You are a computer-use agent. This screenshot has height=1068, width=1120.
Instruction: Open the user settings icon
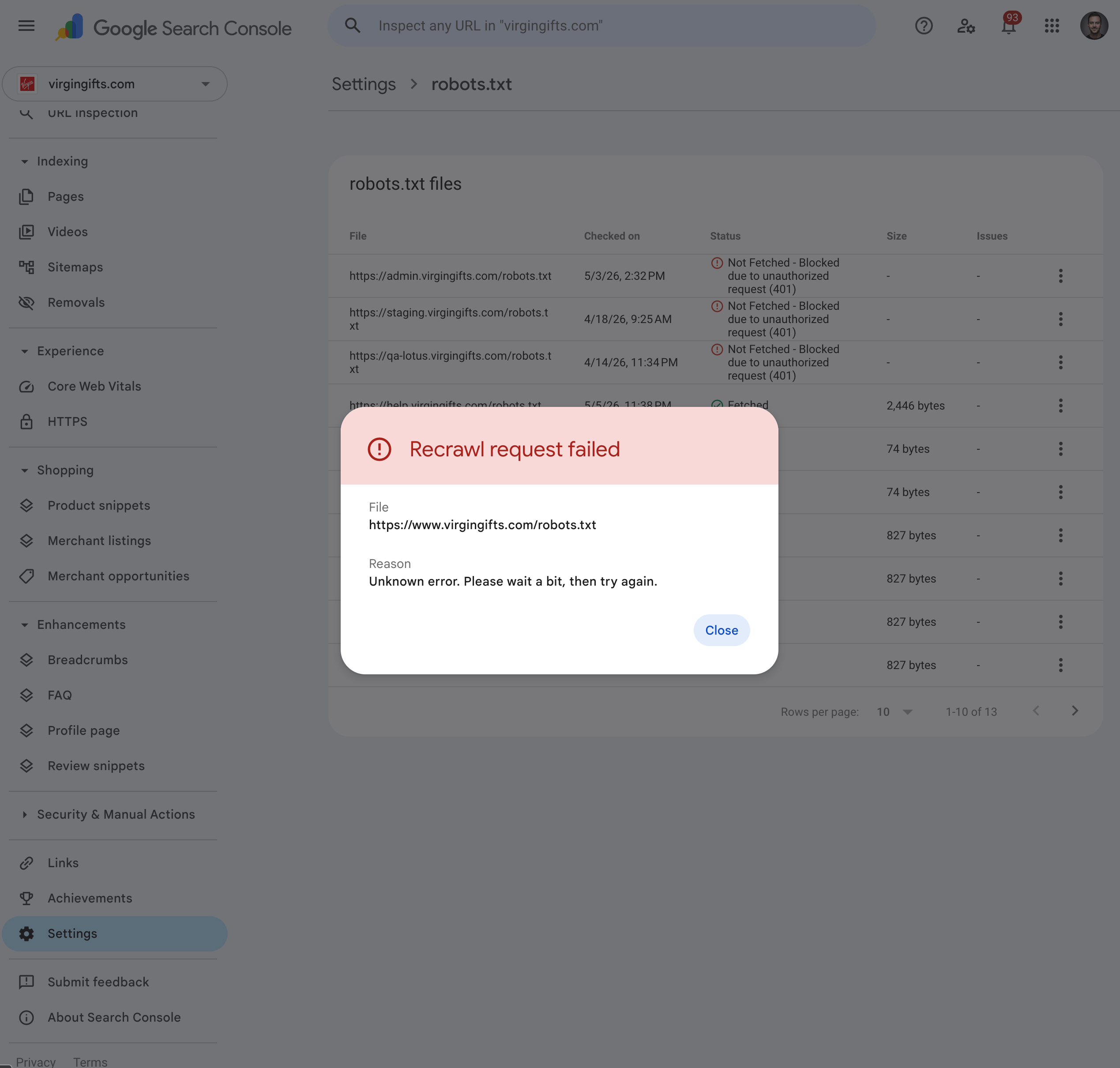(966, 26)
